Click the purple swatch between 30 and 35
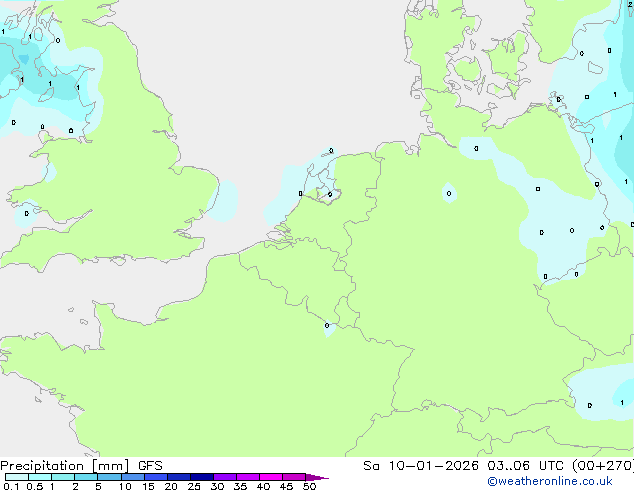The width and height of the screenshot is (634, 490). click(x=224, y=477)
